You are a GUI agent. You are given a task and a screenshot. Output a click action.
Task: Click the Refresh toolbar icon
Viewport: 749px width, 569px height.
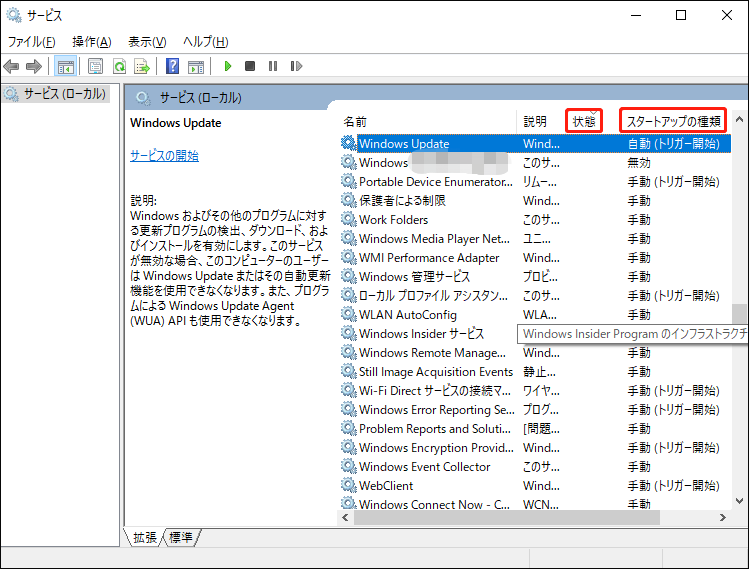tap(119, 67)
